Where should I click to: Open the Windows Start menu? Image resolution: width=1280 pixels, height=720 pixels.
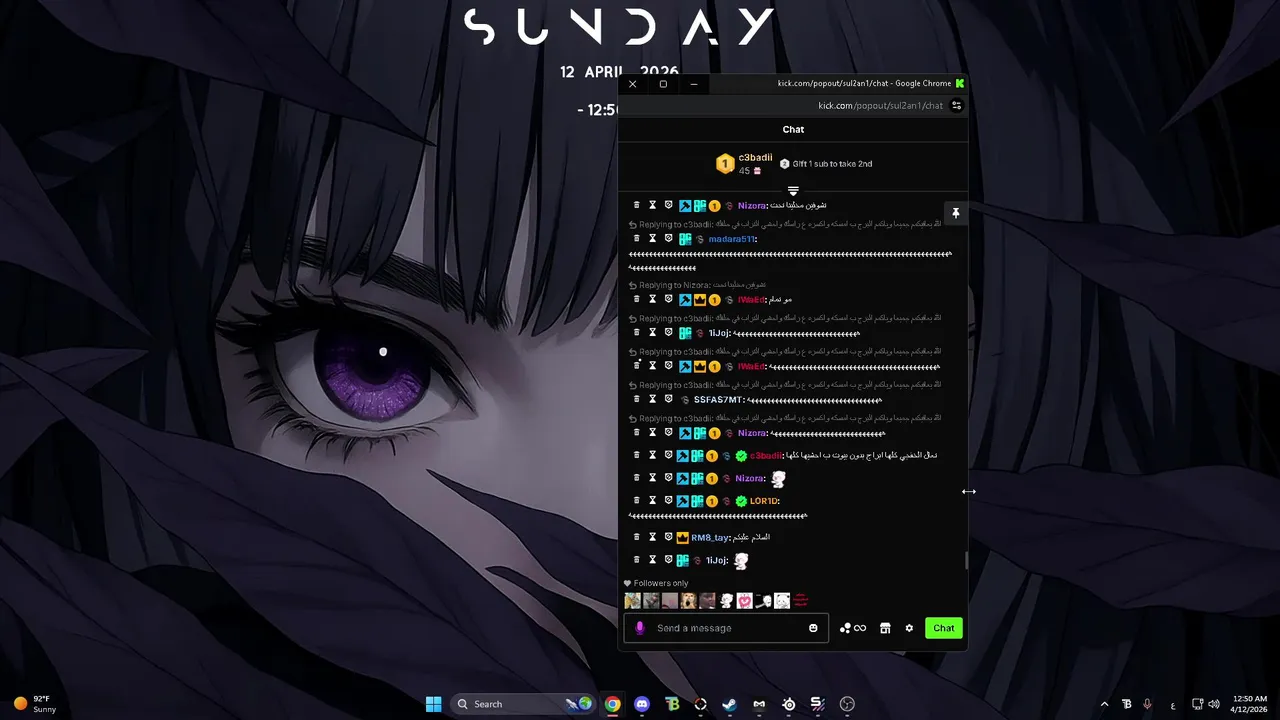coord(433,704)
